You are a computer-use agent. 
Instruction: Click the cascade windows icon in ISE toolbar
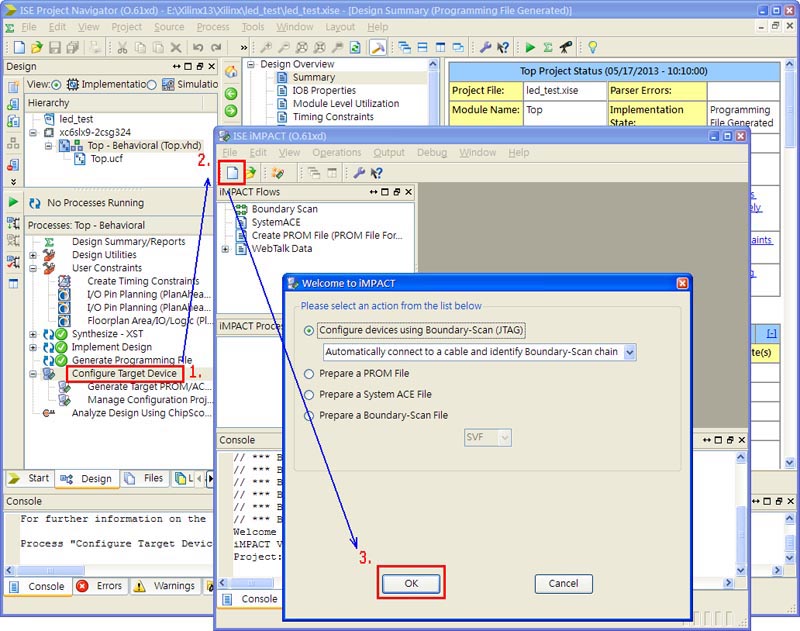pyautogui.click(x=405, y=47)
